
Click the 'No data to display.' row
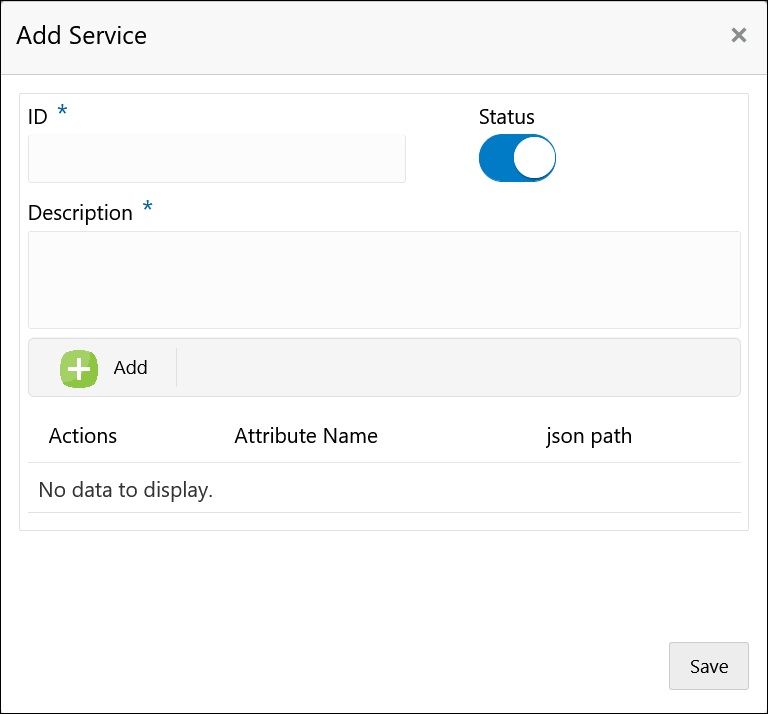(x=126, y=490)
